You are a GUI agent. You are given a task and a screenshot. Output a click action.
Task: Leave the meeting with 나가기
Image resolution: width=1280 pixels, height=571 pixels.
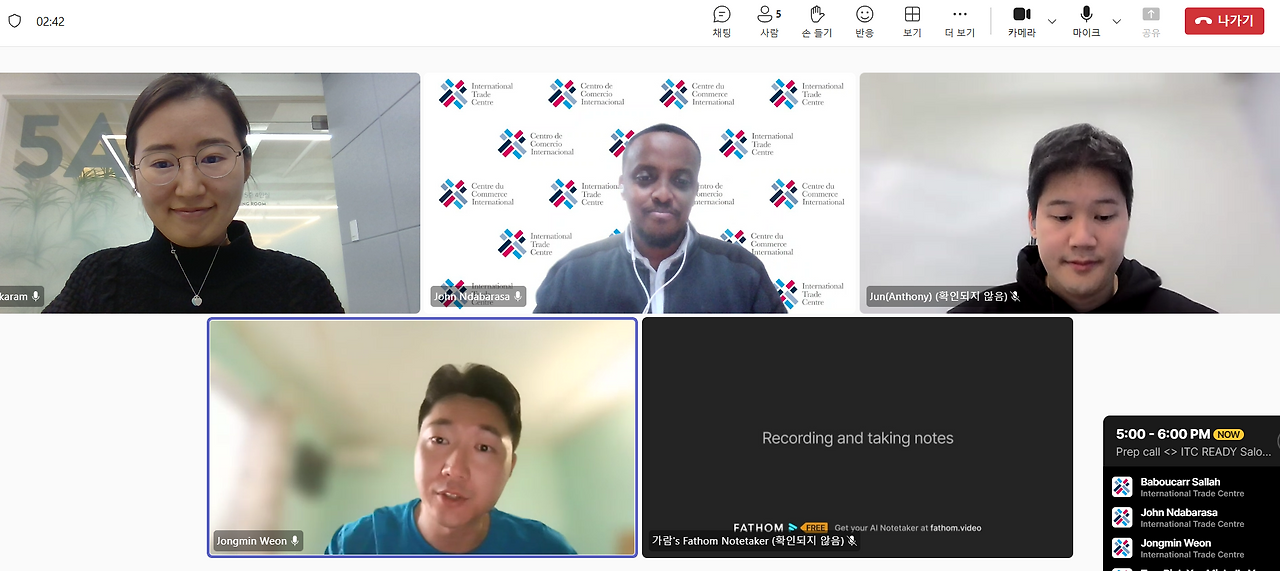[1224, 21]
